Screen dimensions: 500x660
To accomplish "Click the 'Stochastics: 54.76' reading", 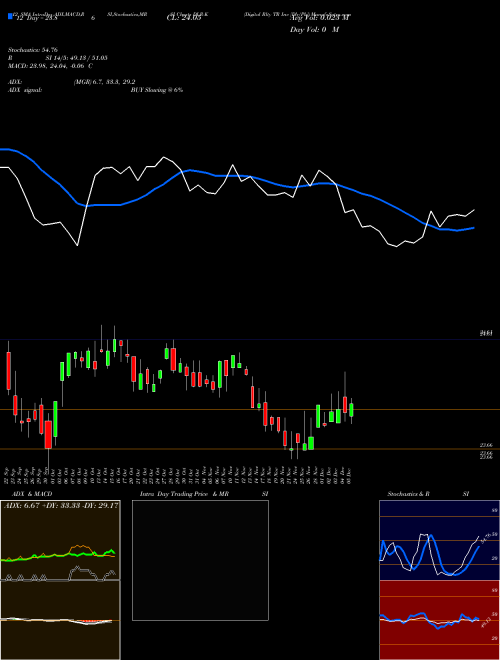I will point(33,50).
